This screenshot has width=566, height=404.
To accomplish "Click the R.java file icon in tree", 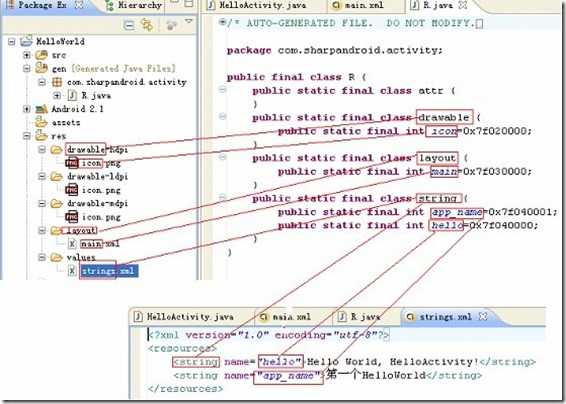I will click(72, 95).
